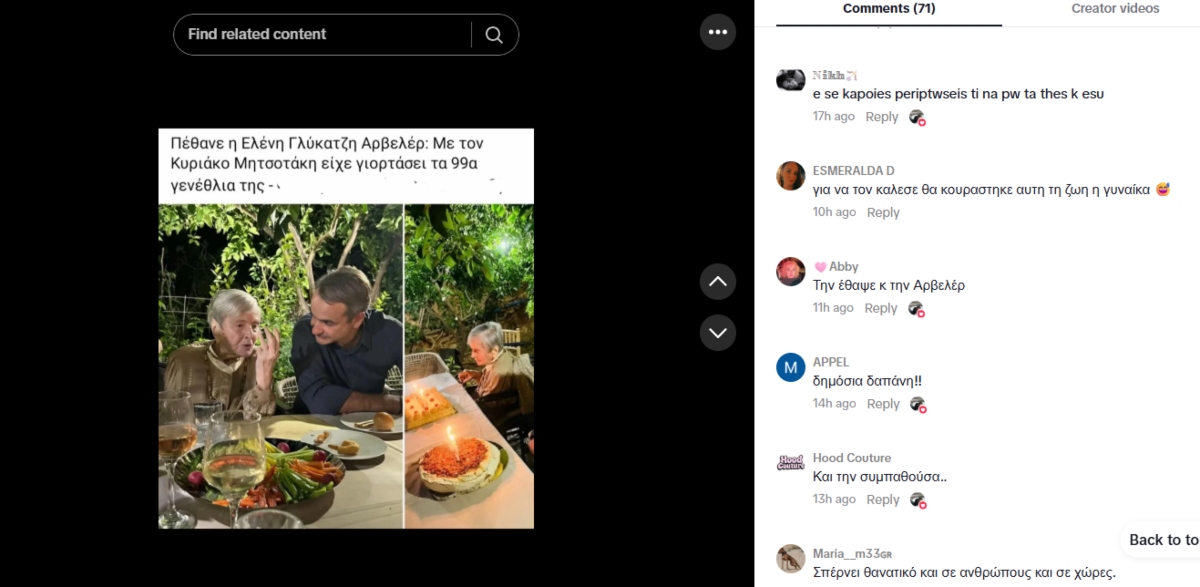Screen dimensions: 1200x587
Task: Open Hood Couture username link
Action: pyautogui.click(x=852, y=458)
